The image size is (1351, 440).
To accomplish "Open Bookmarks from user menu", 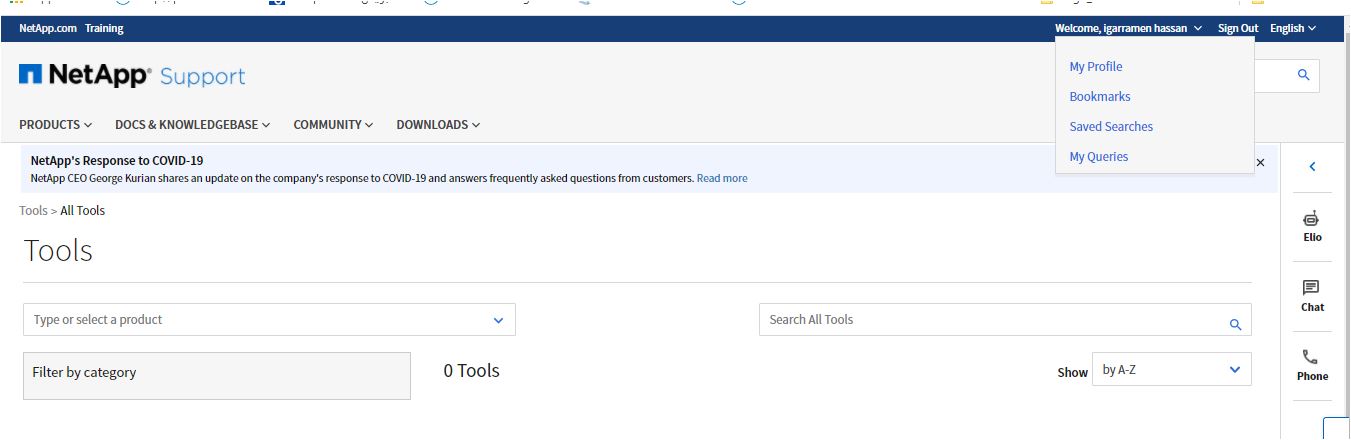I will (1100, 97).
